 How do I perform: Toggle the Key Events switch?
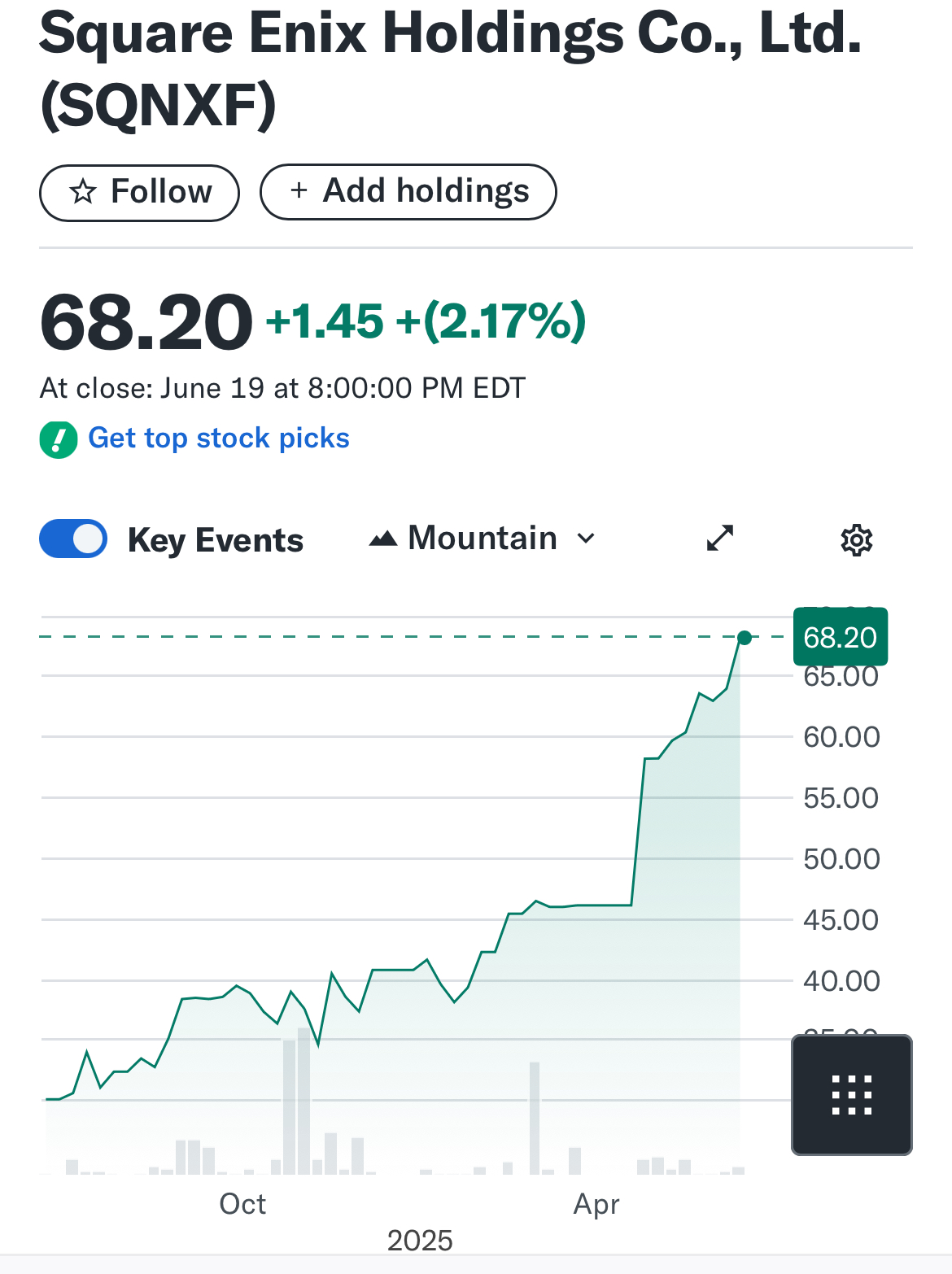pos(73,539)
